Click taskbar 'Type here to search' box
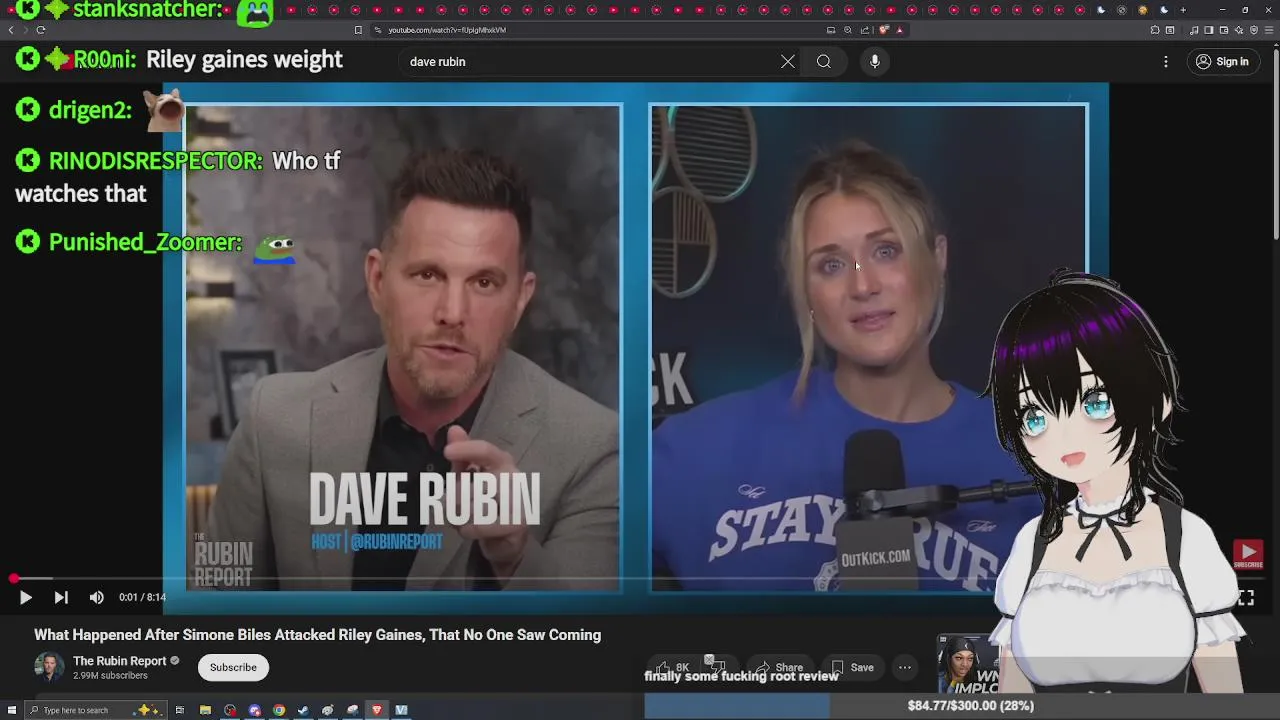 95,710
